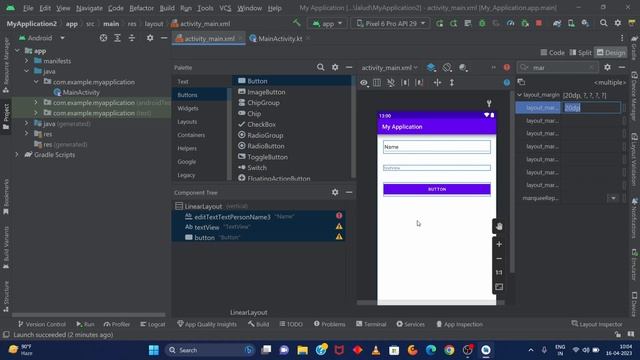Click the Select Opened File target icon

[103, 38]
